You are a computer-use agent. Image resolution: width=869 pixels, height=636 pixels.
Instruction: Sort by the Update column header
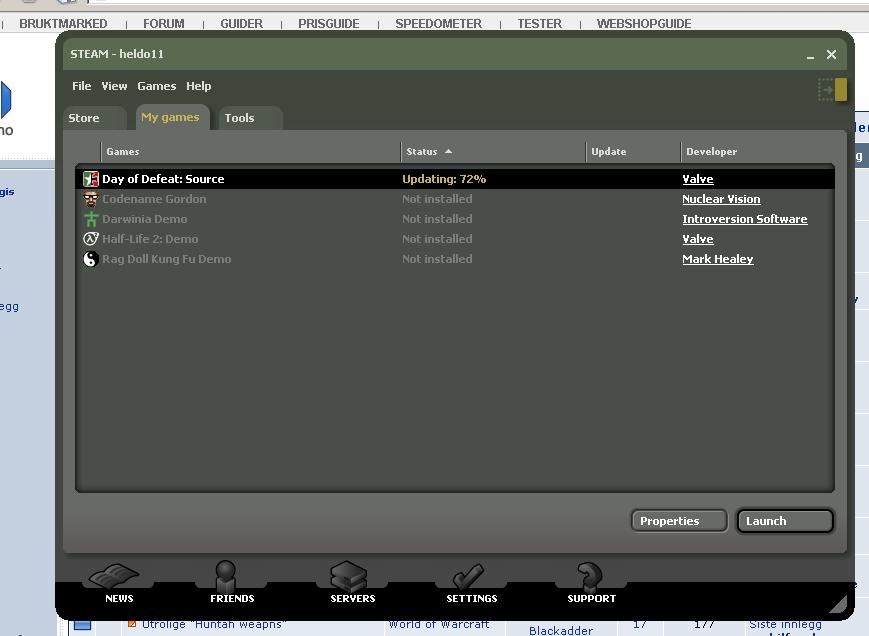(x=633, y=151)
